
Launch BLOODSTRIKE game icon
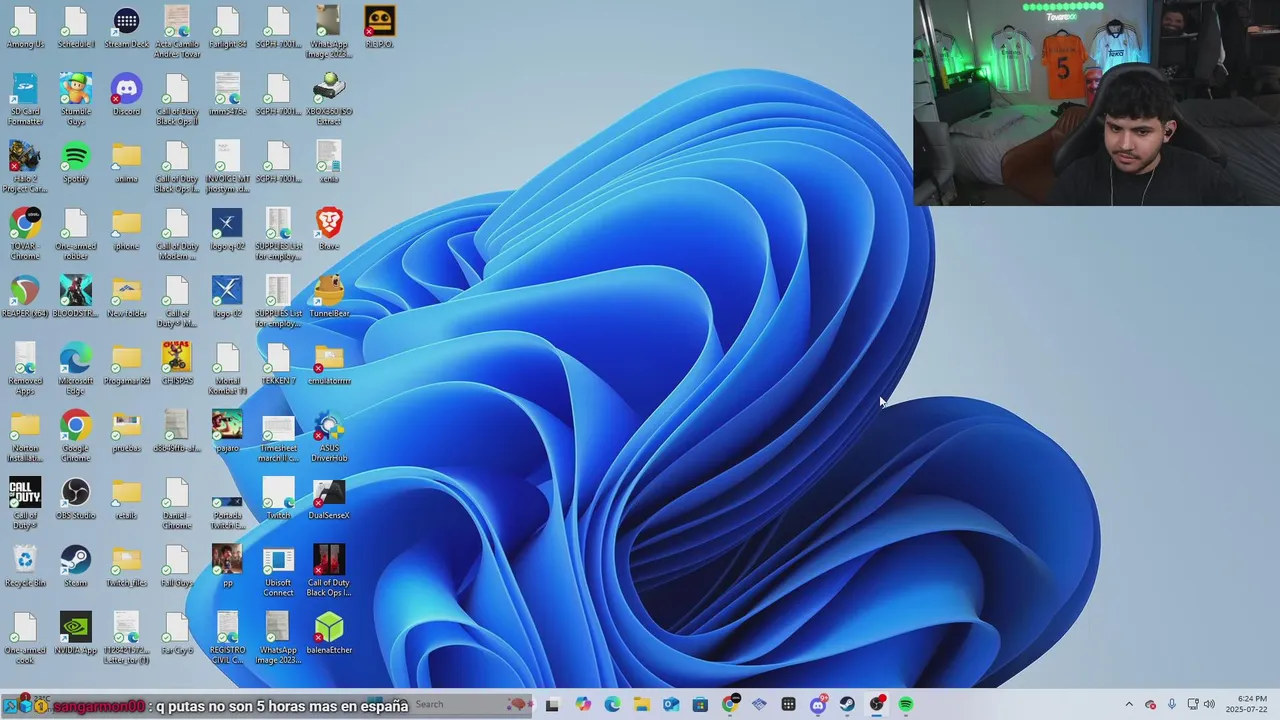(76, 297)
